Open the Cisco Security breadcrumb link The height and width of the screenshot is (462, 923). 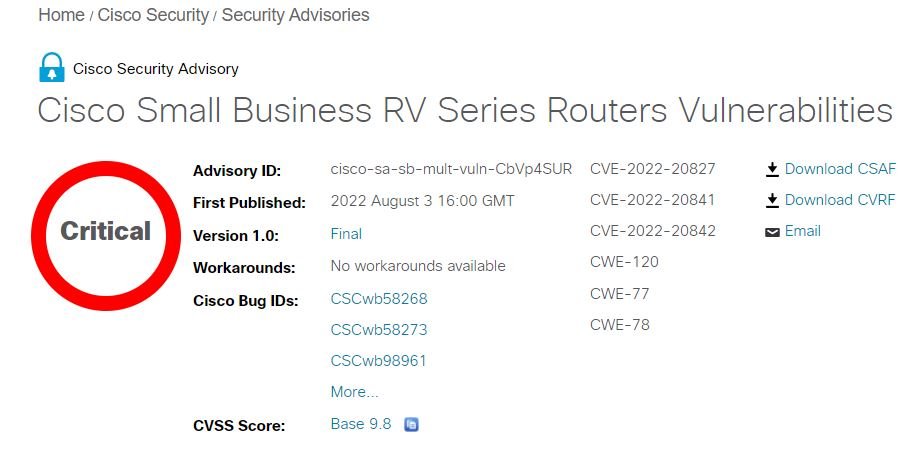pos(153,15)
